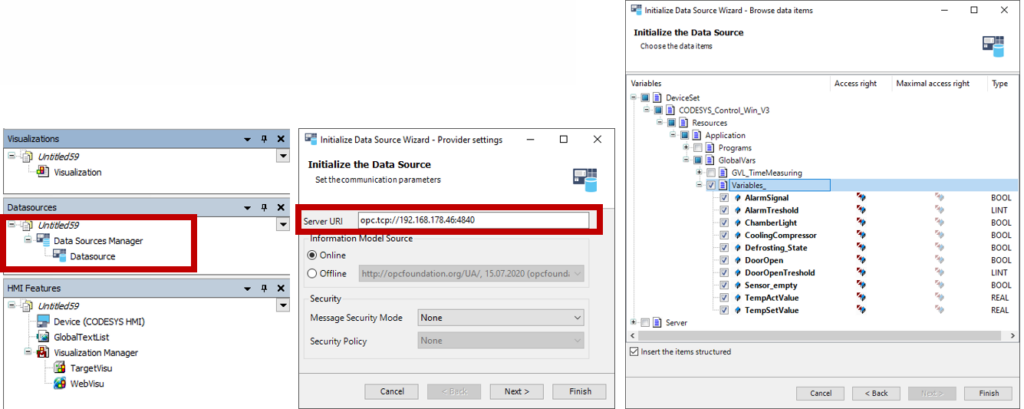Open the Visualization object icon
Image resolution: width=1024 pixels, height=409 pixels.
coord(43,172)
